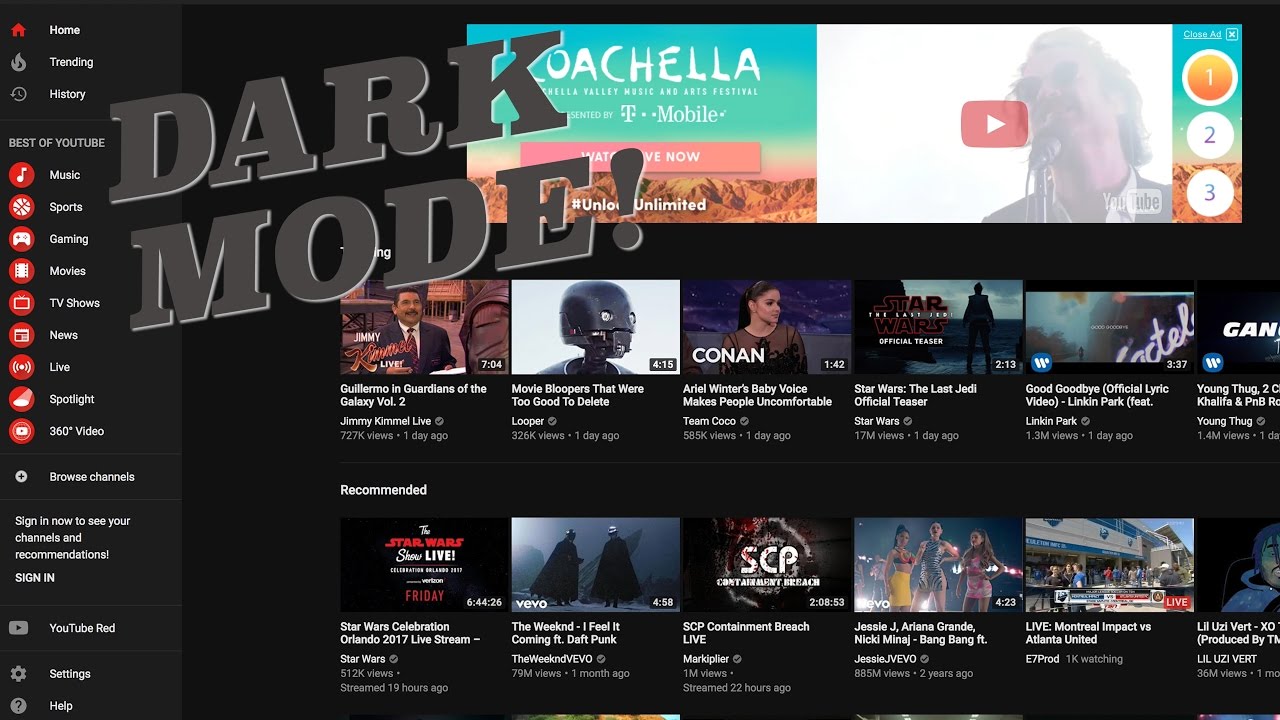This screenshot has height=720, width=1280.
Task: Open Jessie J Bang Bang thumbnail
Action: [938, 565]
